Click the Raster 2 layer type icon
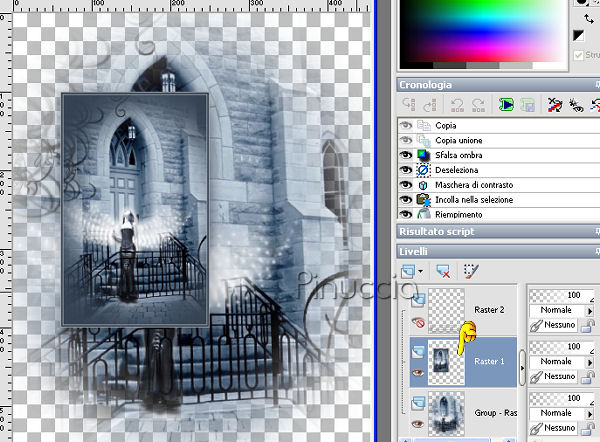The width and height of the screenshot is (600, 442). coord(418,301)
